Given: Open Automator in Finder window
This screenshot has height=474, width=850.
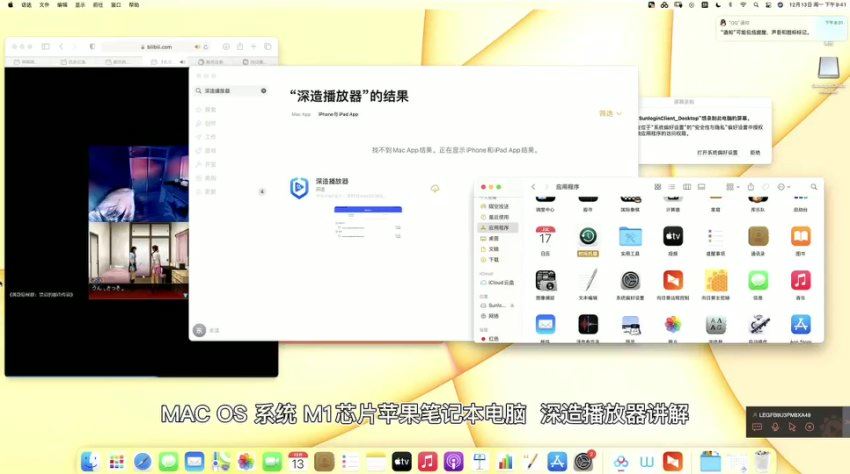Looking at the screenshot, I should [758, 324].
